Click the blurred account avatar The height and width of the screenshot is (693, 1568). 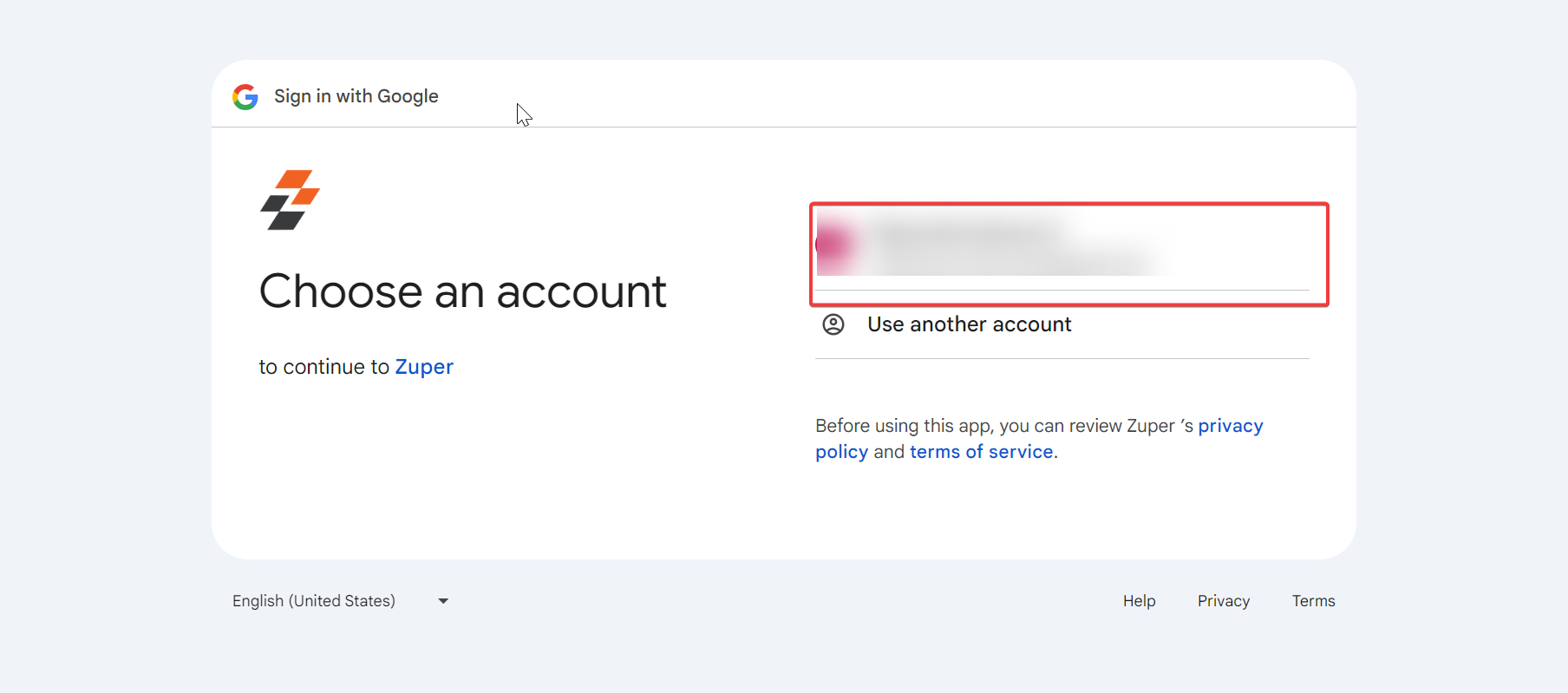834,244
